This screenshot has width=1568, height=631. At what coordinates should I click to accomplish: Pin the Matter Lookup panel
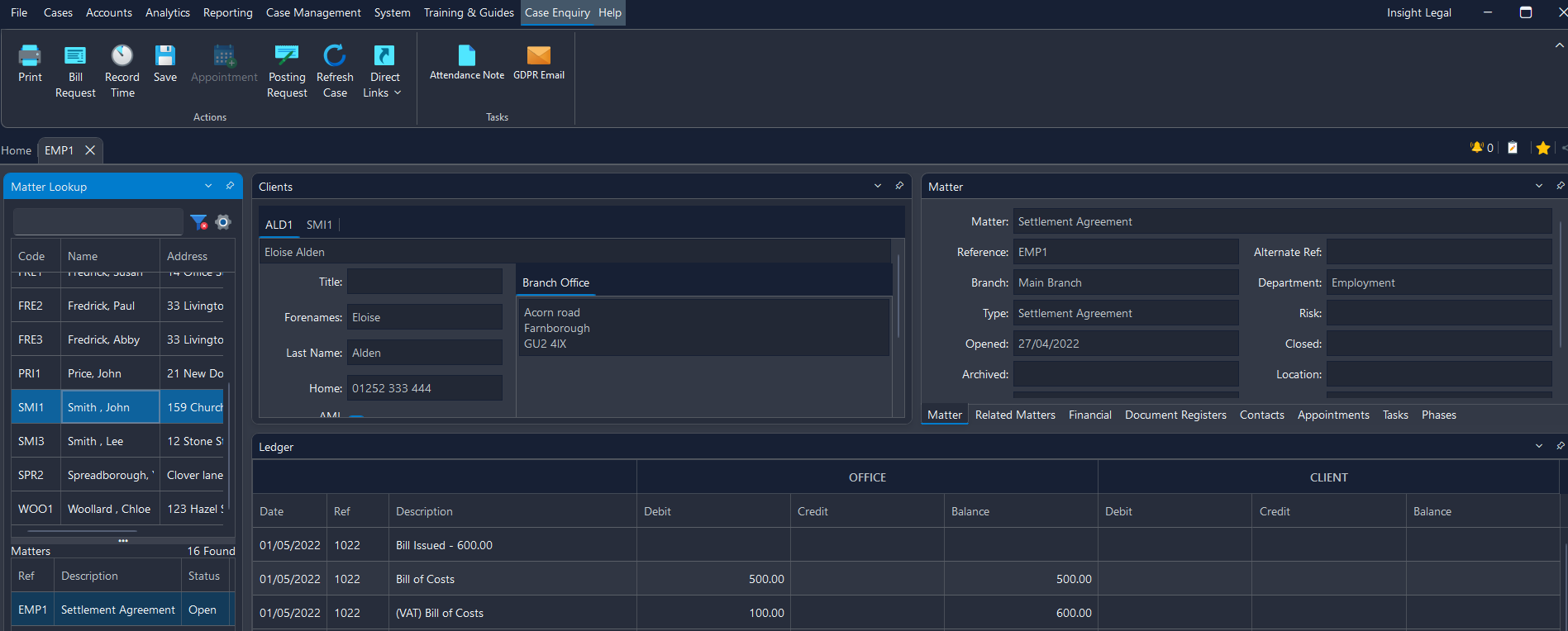point(230,186)
